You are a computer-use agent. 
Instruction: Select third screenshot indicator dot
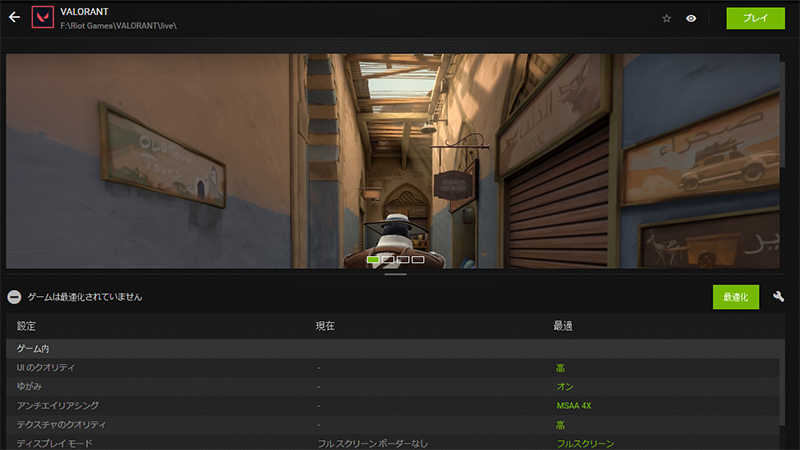pyautogui.click(x=403, y=259)
